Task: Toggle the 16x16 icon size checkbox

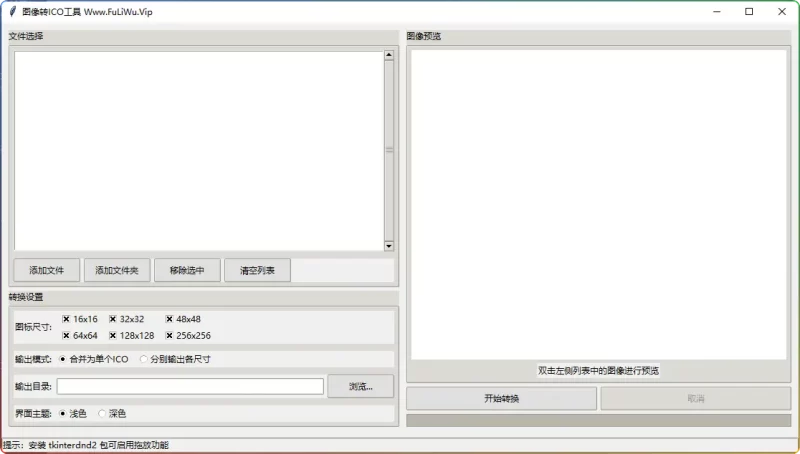Action: pyautogui.click(x=66, y=319)
